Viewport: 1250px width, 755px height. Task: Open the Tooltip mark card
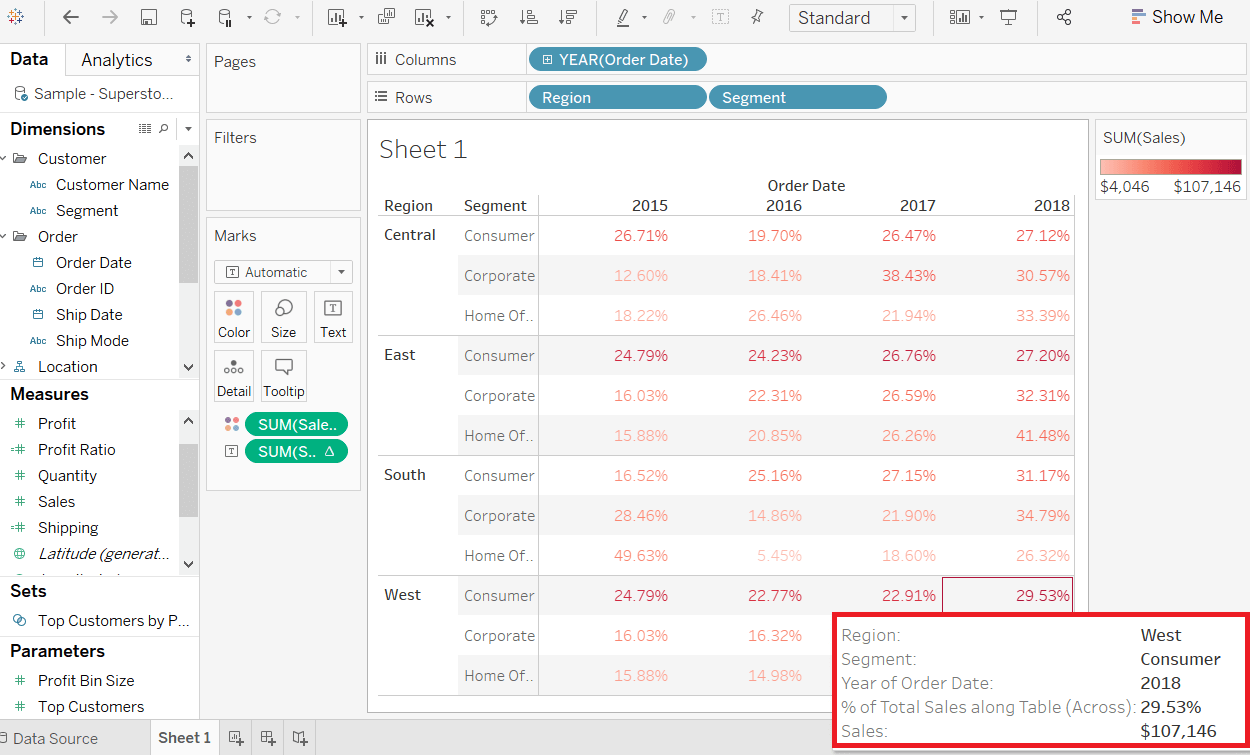[284, 376]
